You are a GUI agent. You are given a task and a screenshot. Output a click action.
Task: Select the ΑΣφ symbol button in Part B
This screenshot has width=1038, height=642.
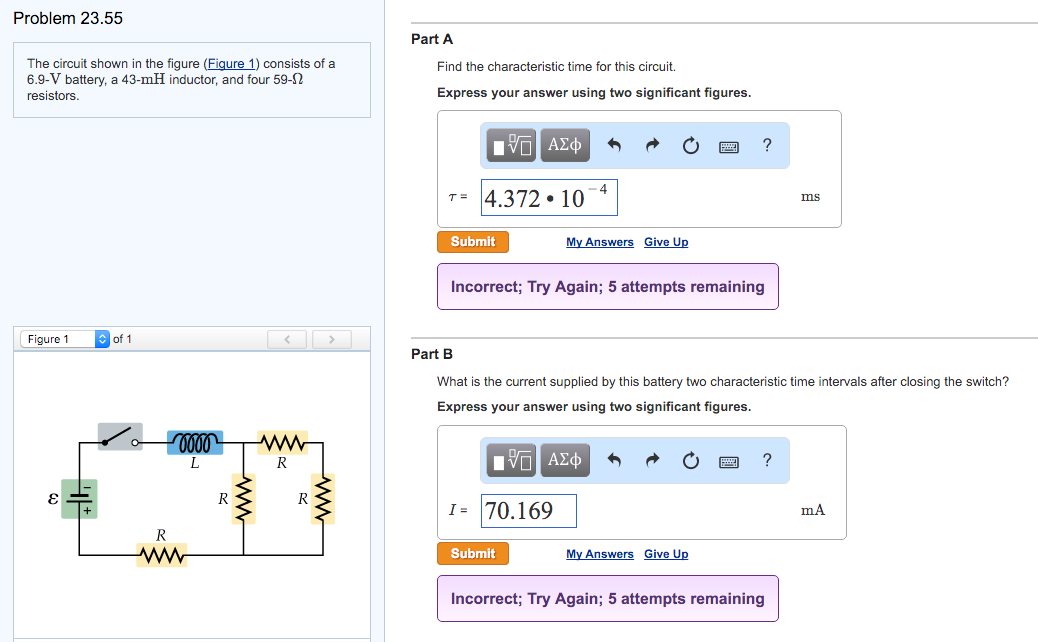(564, 460)
